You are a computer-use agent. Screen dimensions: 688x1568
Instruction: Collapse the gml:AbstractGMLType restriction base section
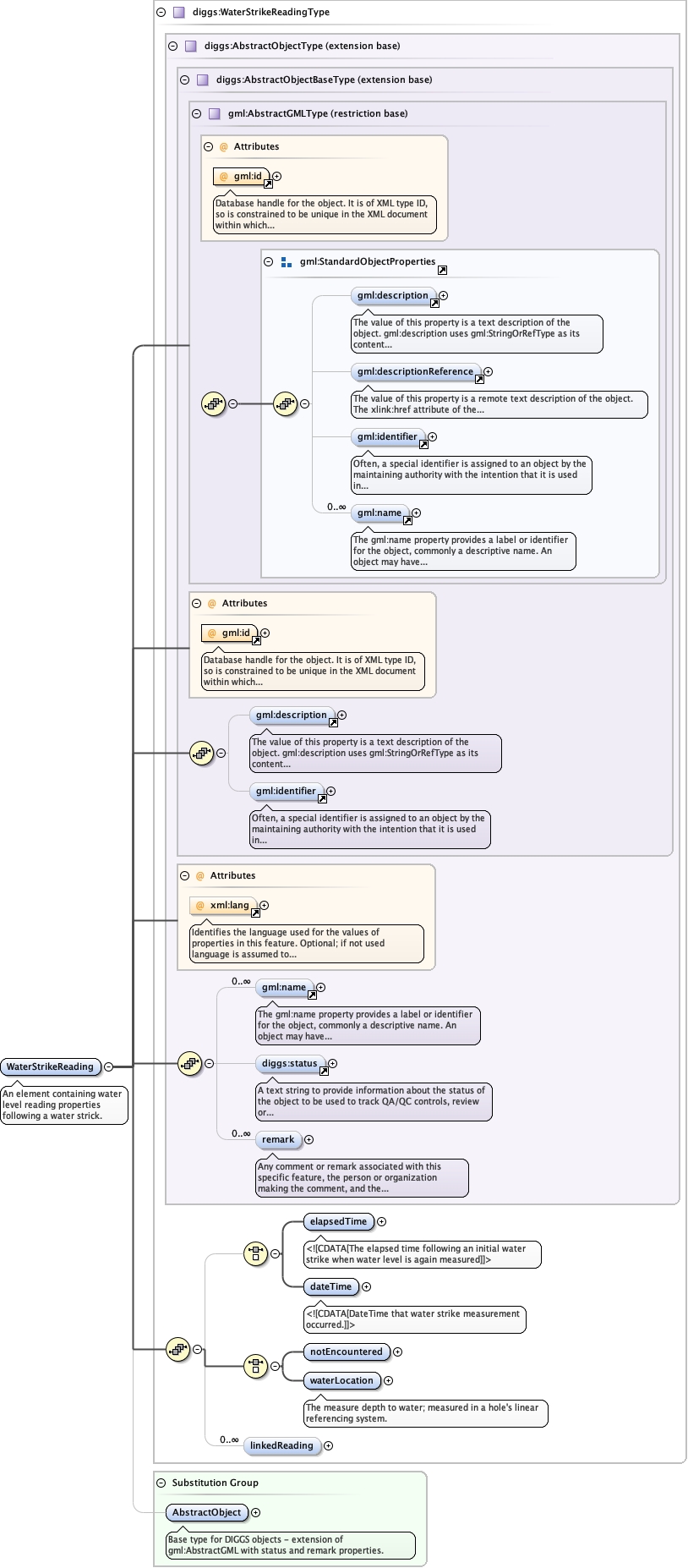click(x=196, y=113)
